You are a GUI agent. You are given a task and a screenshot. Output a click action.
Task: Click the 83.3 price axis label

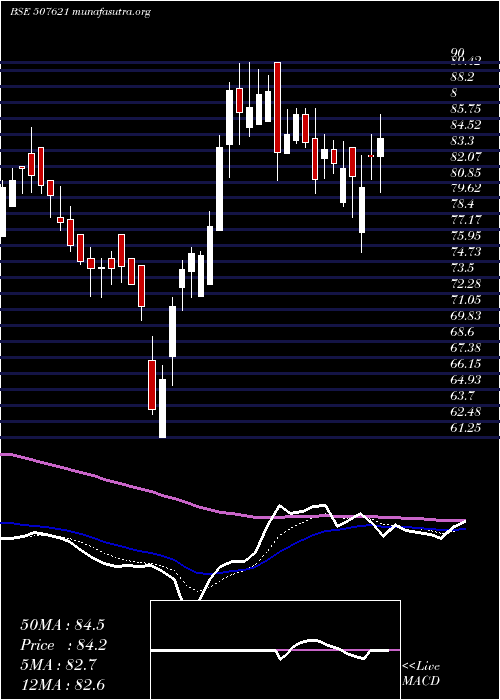462,141
